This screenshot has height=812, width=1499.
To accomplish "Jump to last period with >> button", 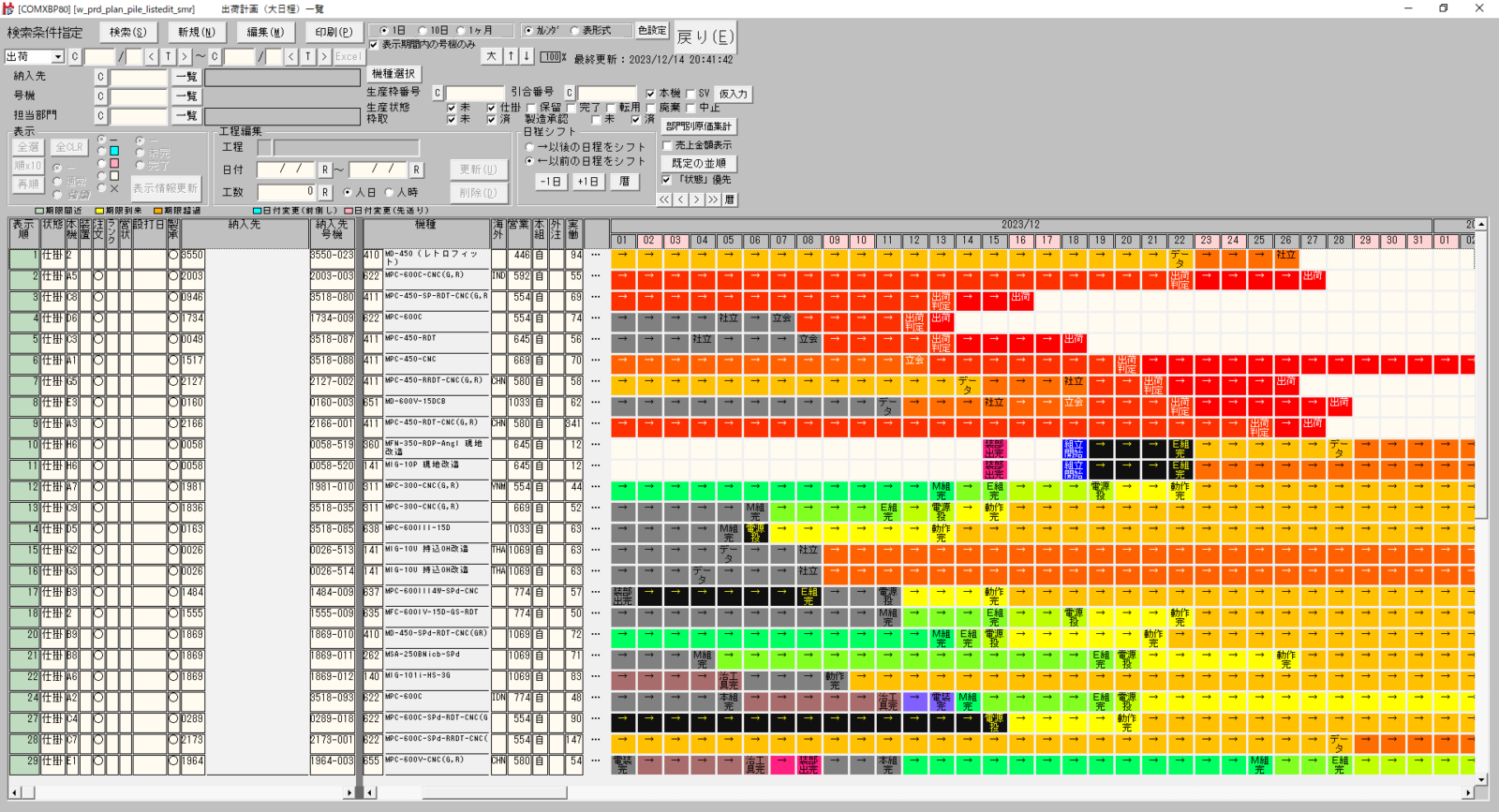I will tap(713, 199).
